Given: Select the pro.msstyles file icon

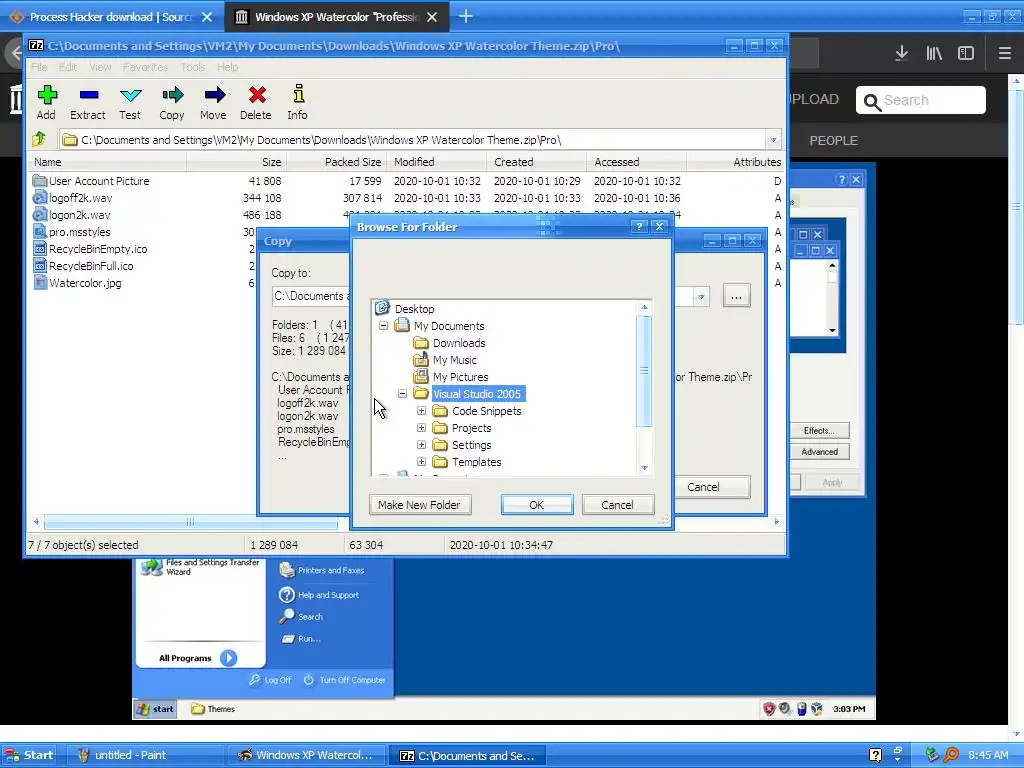Looking at the screenshot, I should pyautogui.click(x=40, y=231).
